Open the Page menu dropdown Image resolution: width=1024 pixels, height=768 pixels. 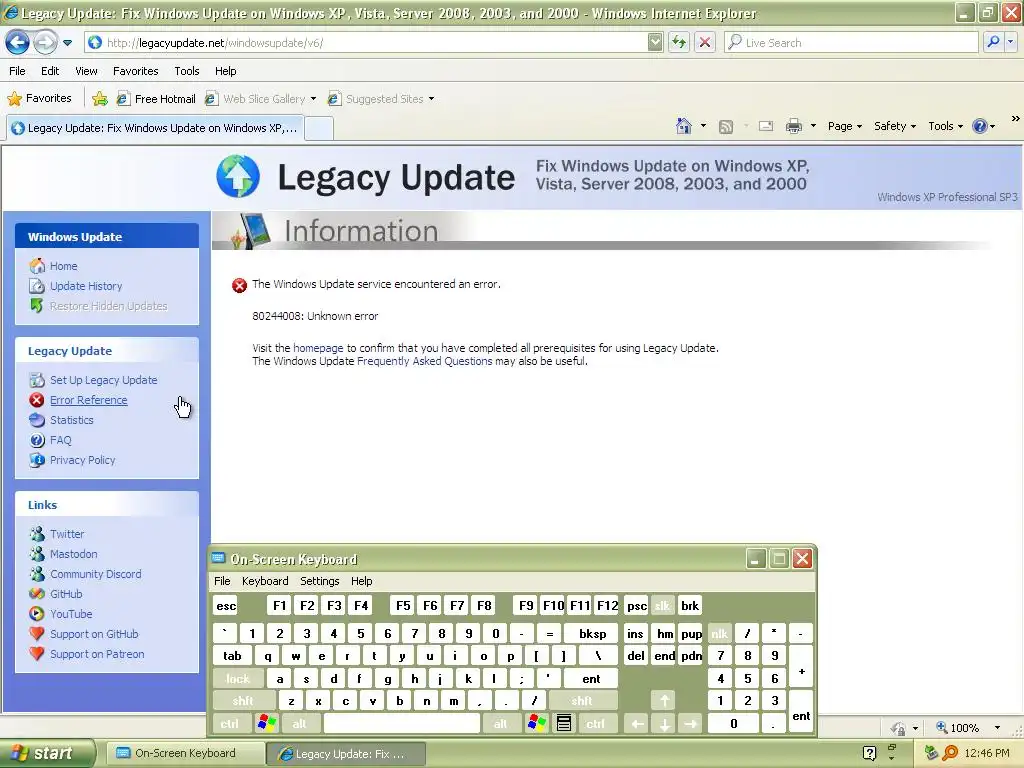844,126
